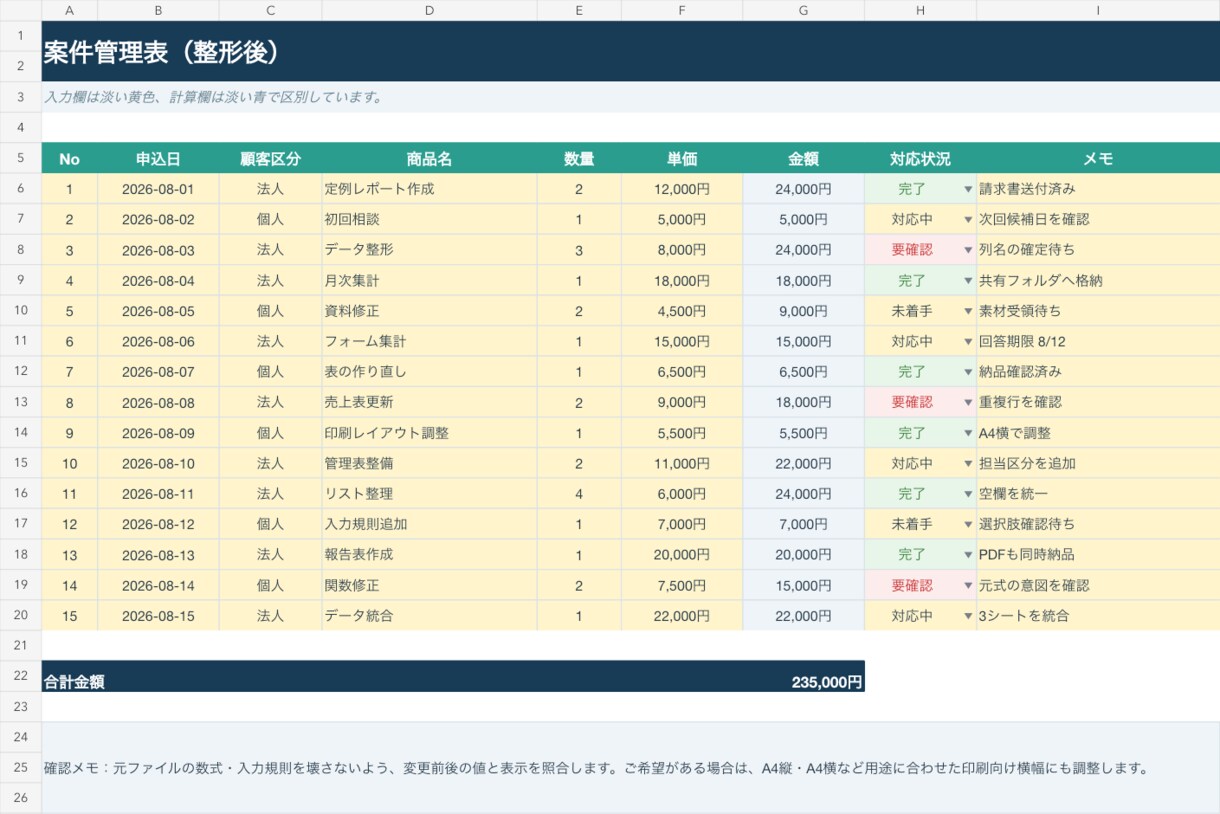Click the 確認メモ note text
The image size is (1220, 814).
(x=595, y=769)
